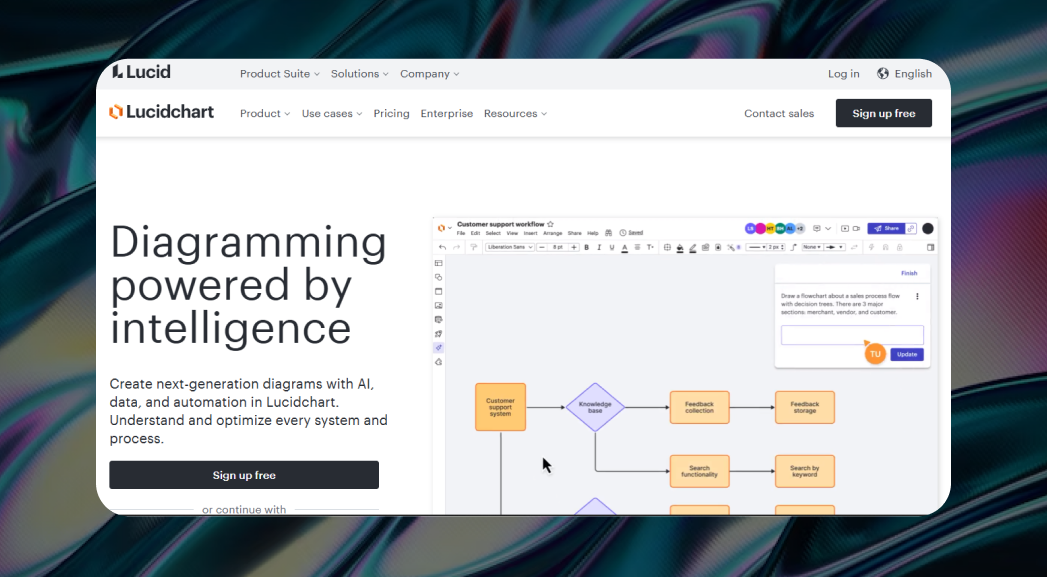Click the Saved clock status icon

(623, 233)
